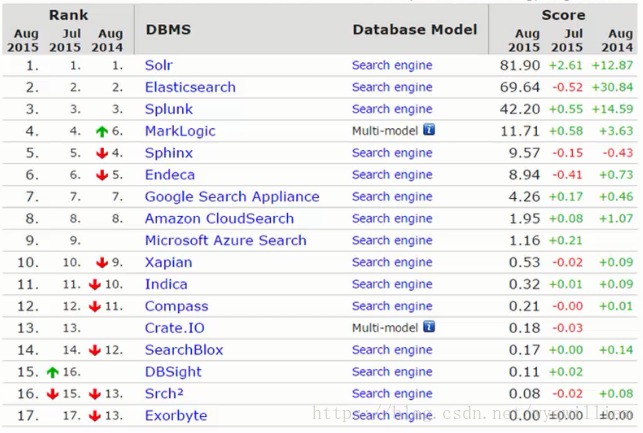
Task: Open the Elasticsearch link
Action: tap(190, 87)
